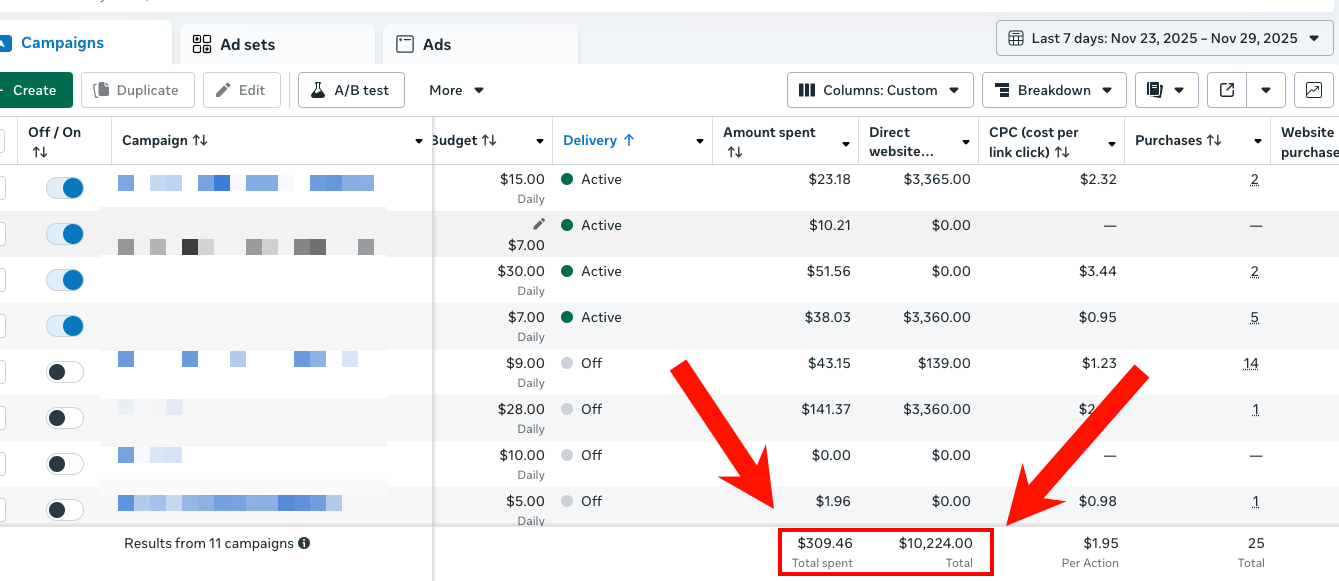
Task: Open the reports icon menu
Action: 1165,90
